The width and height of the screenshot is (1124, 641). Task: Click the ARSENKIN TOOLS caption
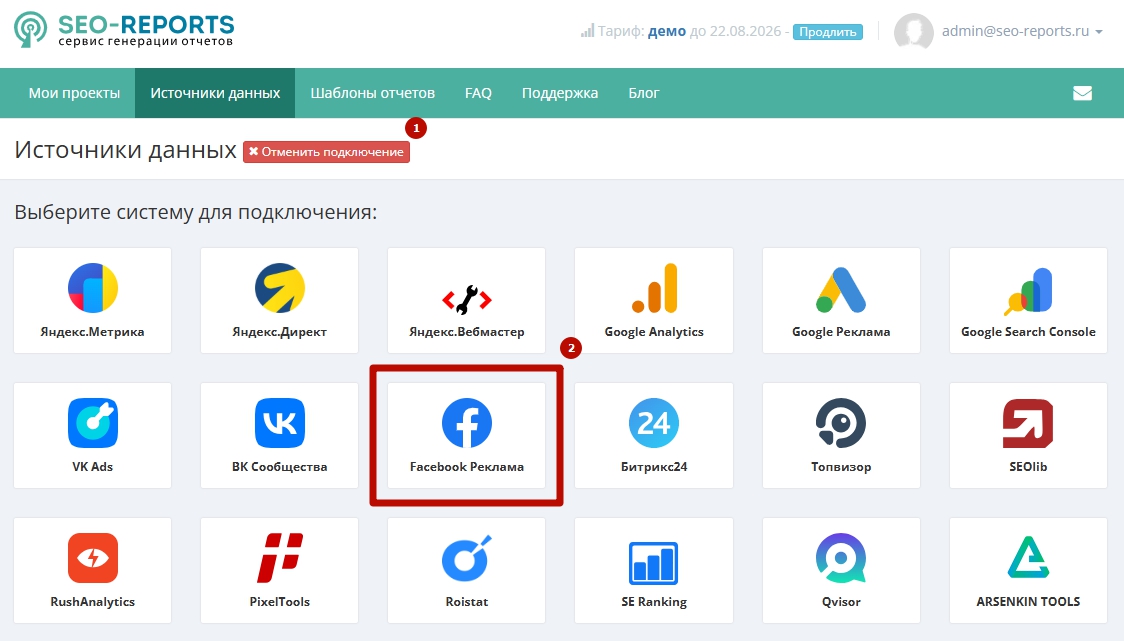pos(1028,602)
